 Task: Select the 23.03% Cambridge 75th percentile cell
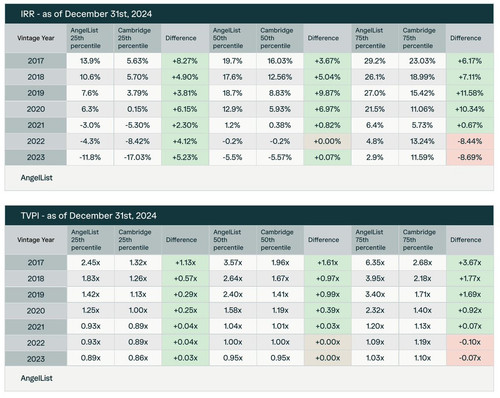point(422,61)
